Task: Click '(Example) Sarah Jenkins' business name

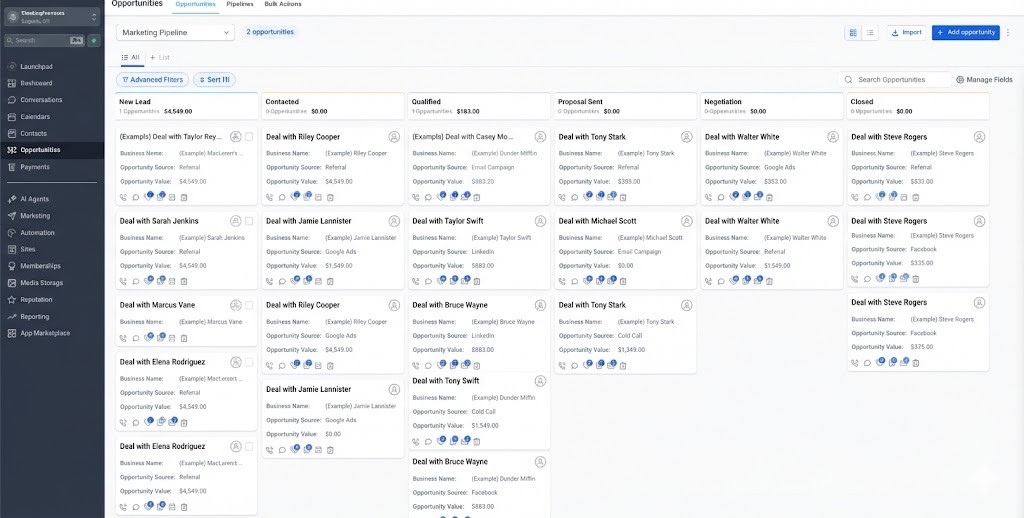Action: [x=212, y=238]
